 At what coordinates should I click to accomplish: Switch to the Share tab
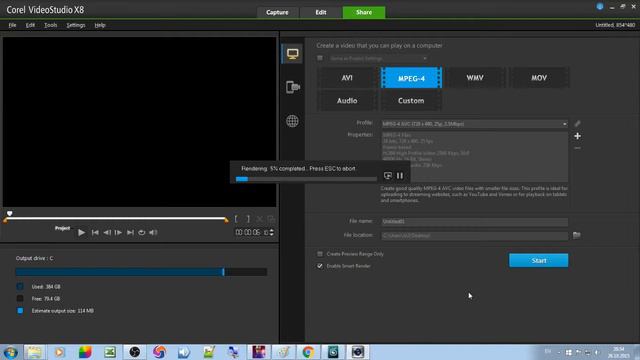pos(364,12)
